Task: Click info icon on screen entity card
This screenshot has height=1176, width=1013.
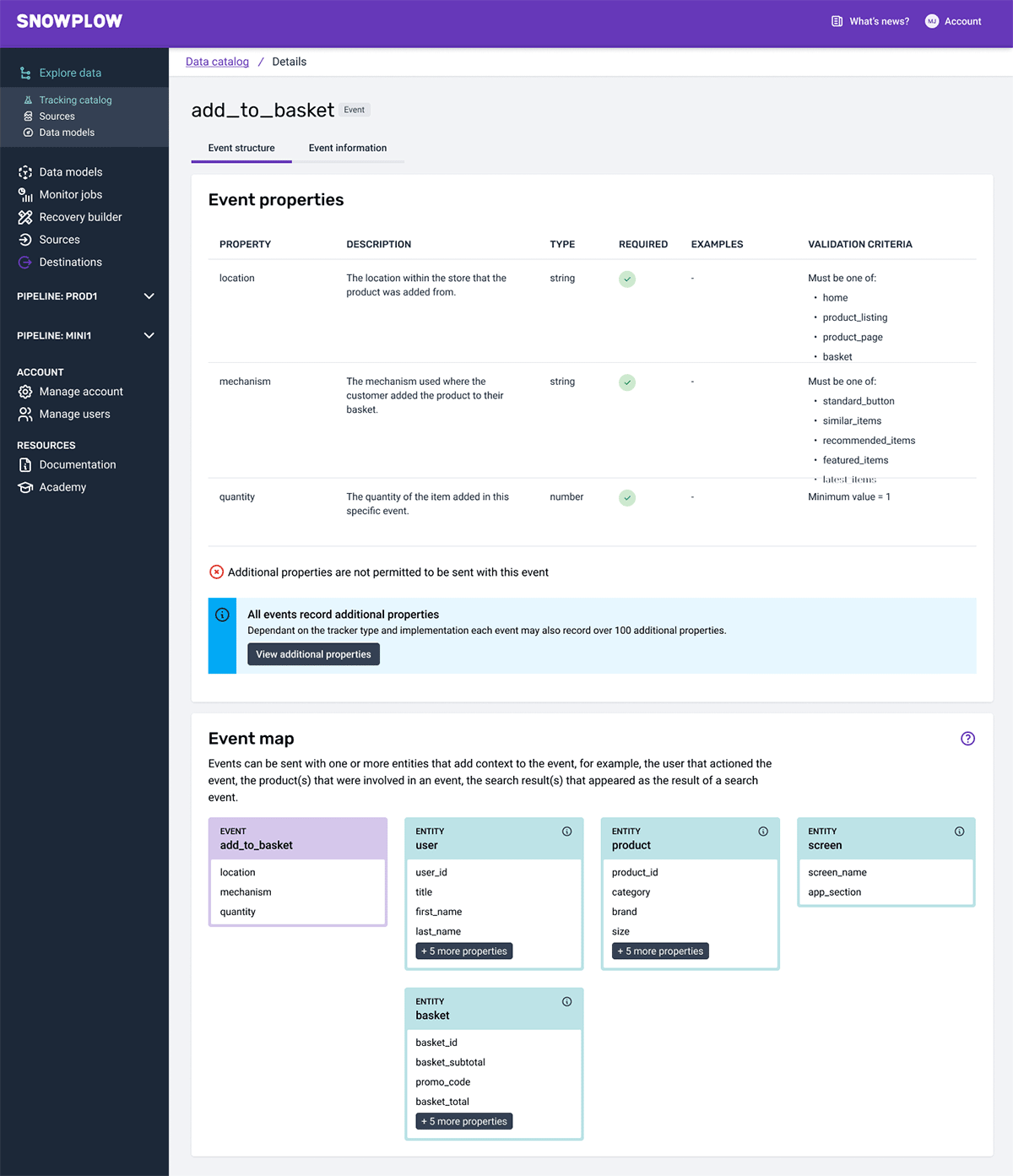Action: 959,832
